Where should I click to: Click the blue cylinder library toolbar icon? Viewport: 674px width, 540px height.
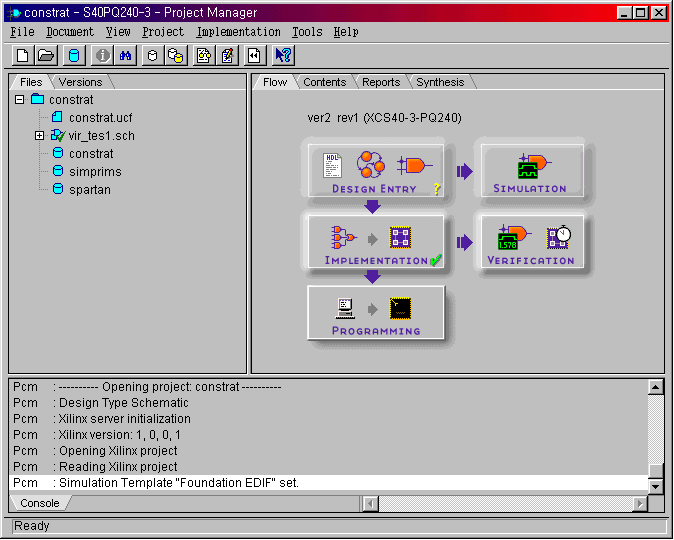point(74,55)
